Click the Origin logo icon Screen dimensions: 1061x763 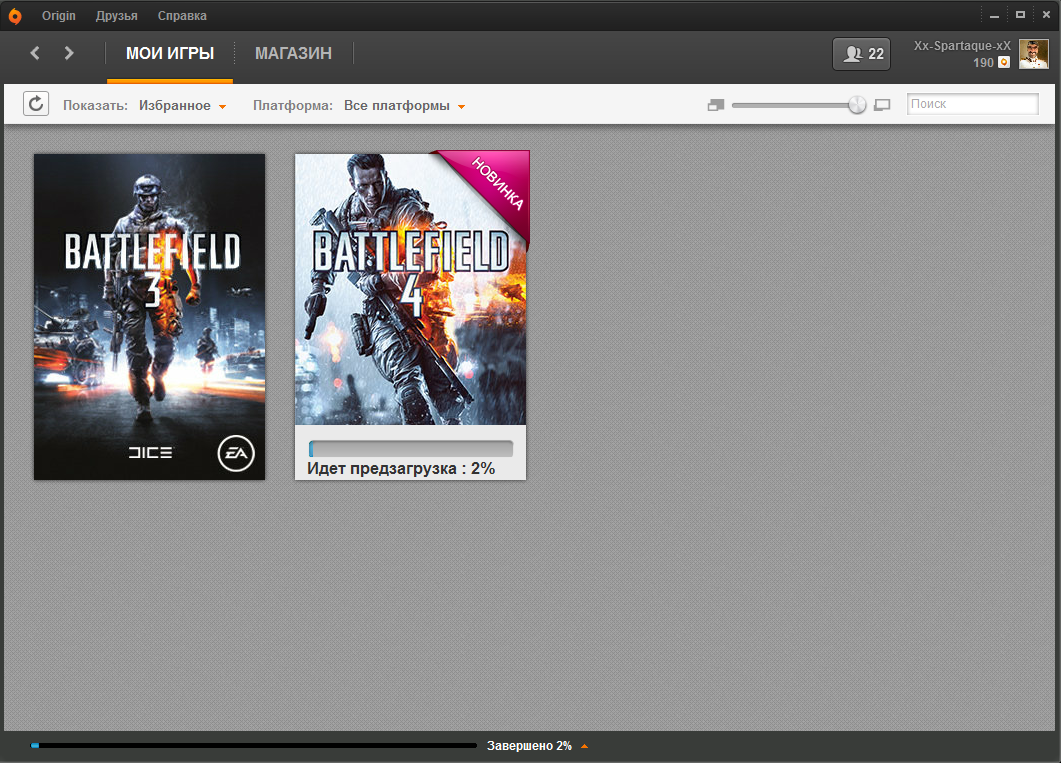point(15,15)
